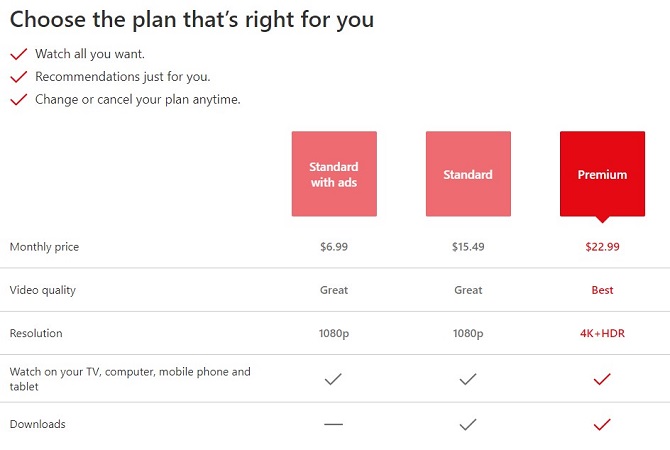This screenshot has width=670, height=450.
Task: Choose the Standard plan tile
Action: (x=468, y=174)
